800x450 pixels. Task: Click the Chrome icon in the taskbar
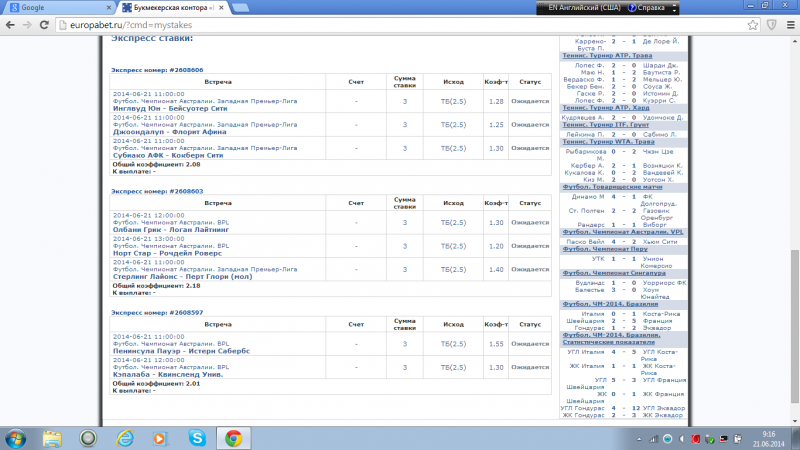click(x=232, y=438)
